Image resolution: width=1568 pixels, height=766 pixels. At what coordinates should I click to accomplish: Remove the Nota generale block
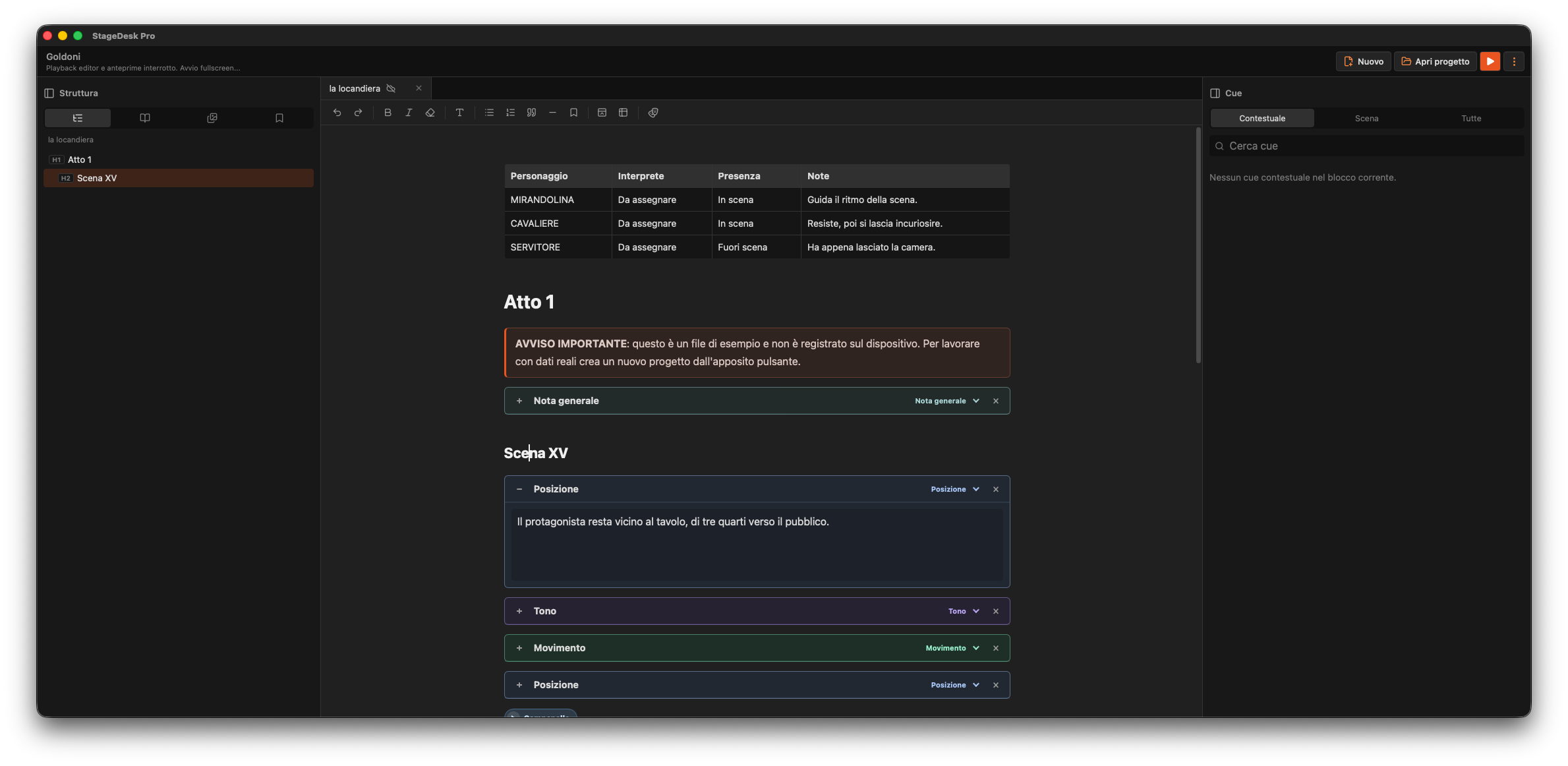(996, 401)
